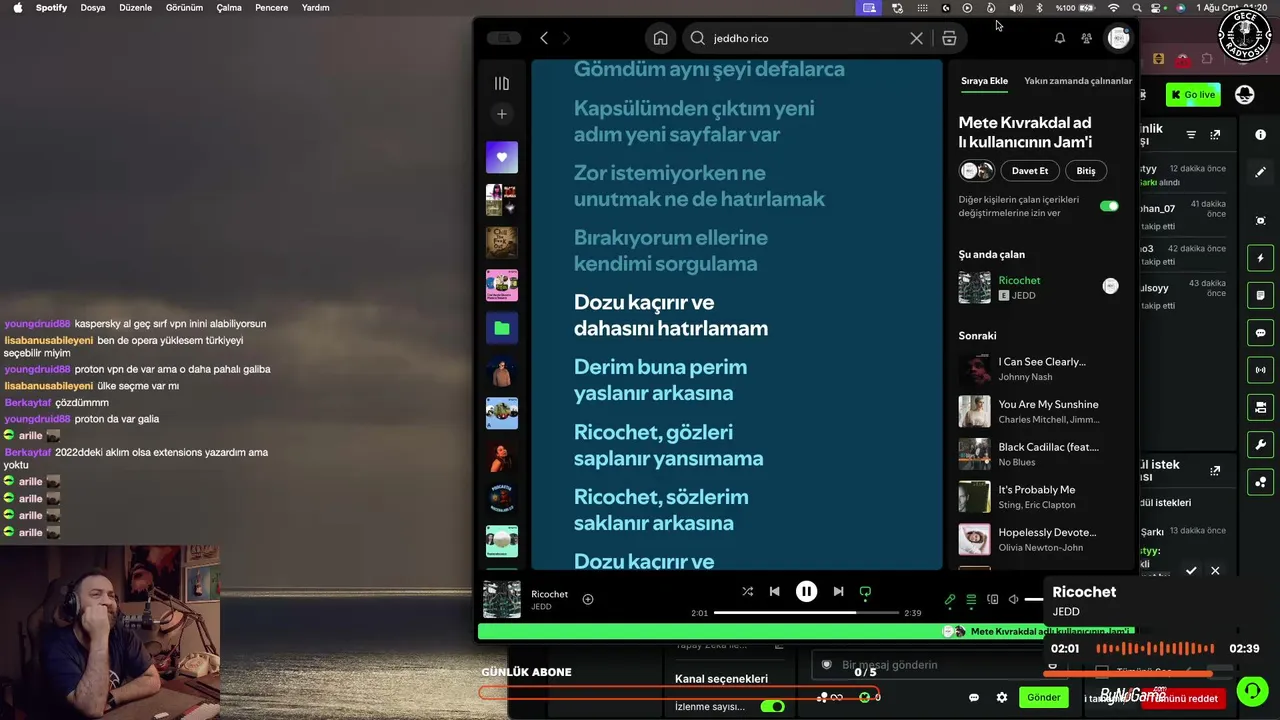The height and width of the screenshot is (720, 1280).
Task: Click lightning bolt icon in Kick sidebar
Action: [1260, 258]
